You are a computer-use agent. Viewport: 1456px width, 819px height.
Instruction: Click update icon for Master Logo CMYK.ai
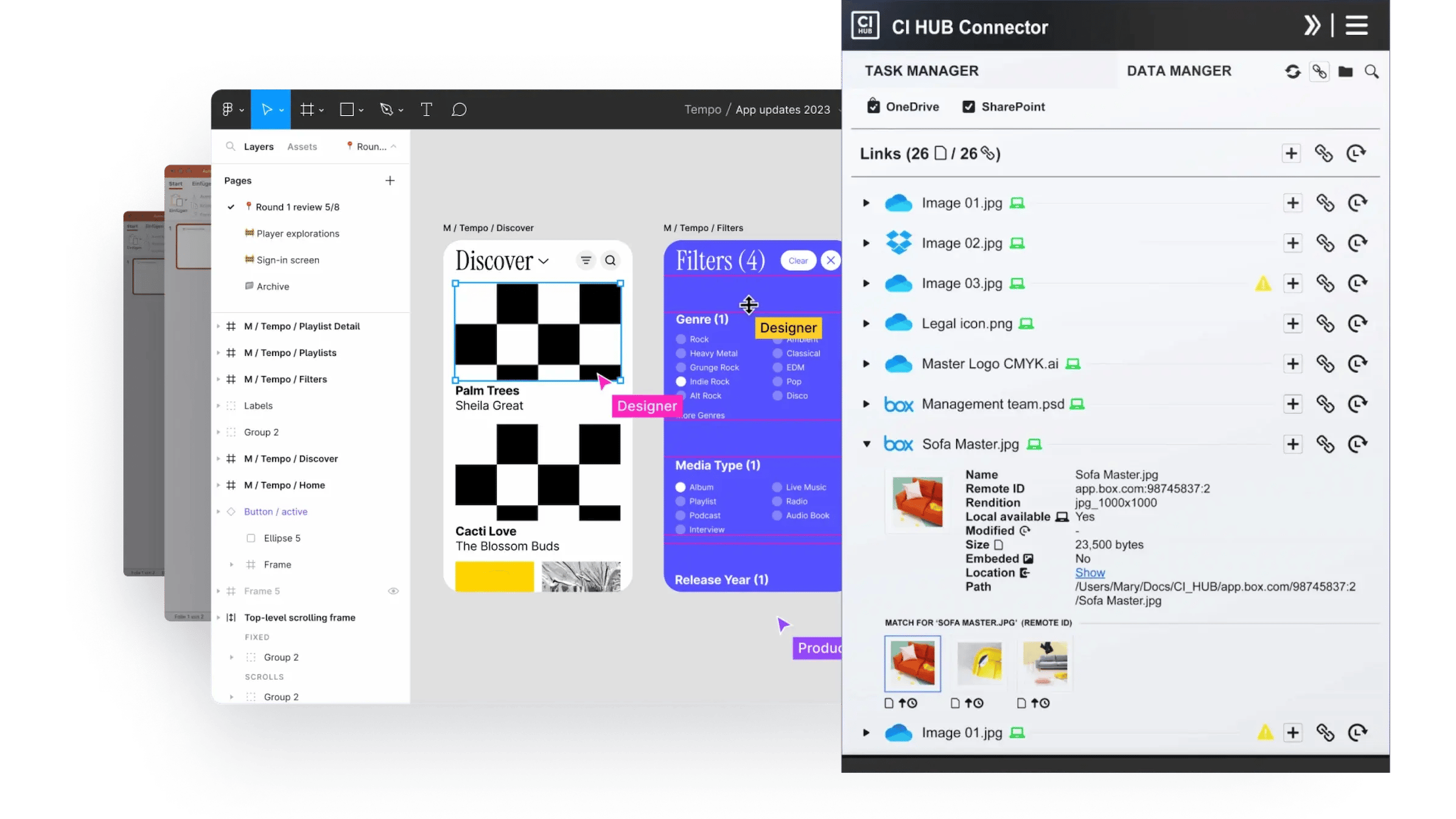(x=1357, y=364)
